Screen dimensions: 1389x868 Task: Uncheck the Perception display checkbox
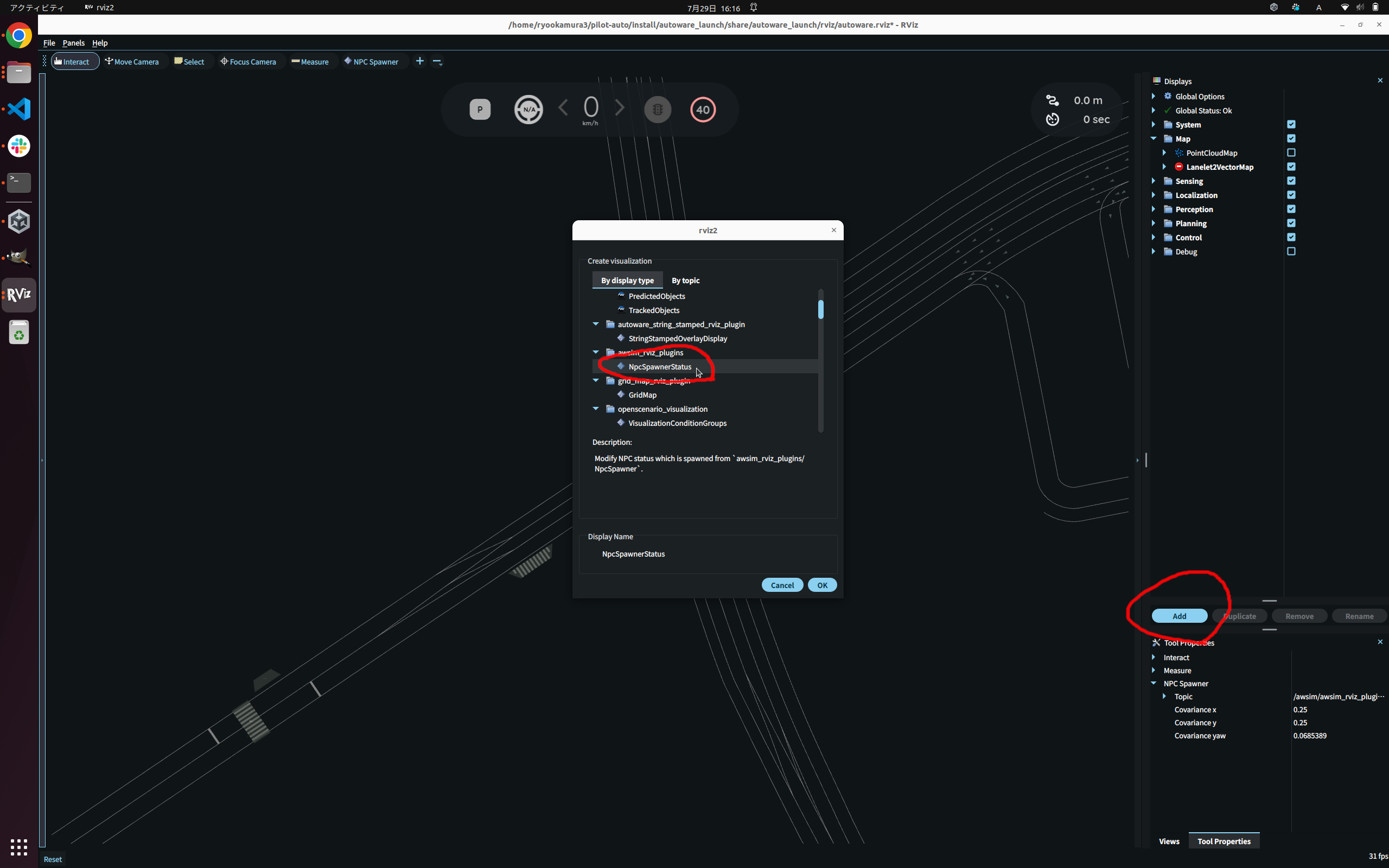[x=1291, y=209]
